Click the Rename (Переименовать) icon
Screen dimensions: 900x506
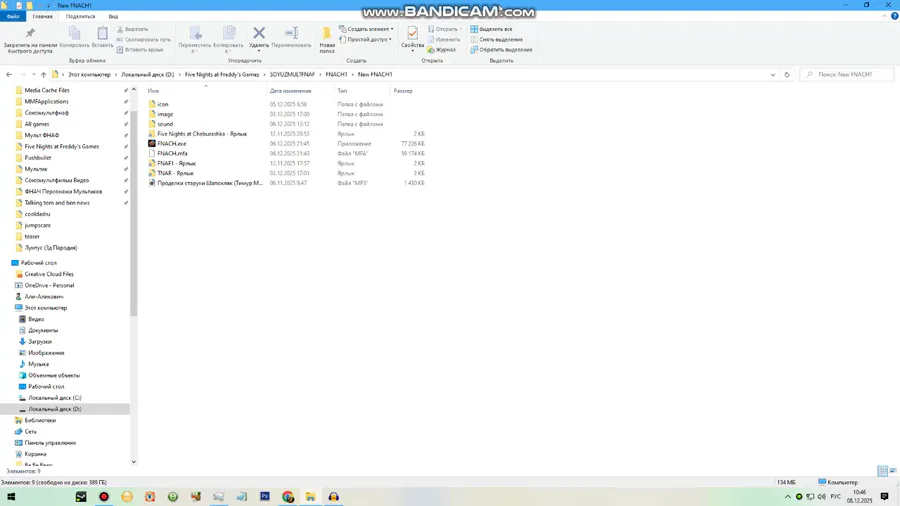pyautogui.click(x=291, y=33)
